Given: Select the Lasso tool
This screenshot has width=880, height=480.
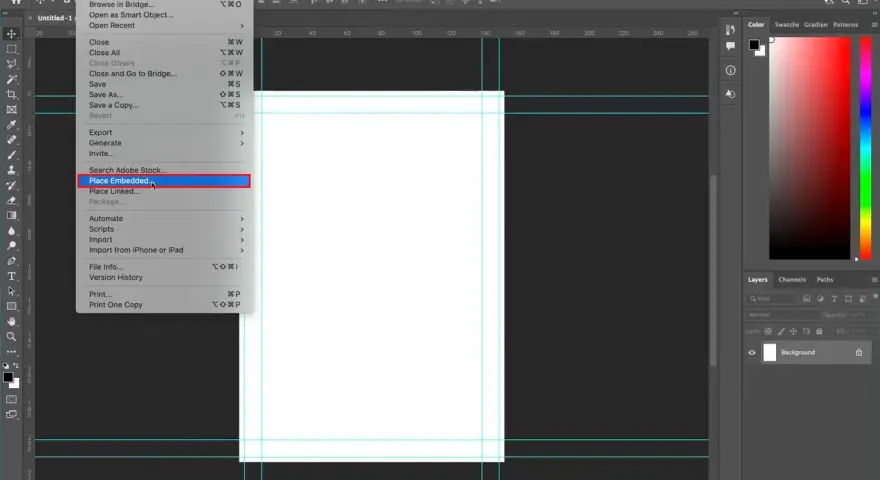Looking at the screenshot, I should (x=11, y=64).
